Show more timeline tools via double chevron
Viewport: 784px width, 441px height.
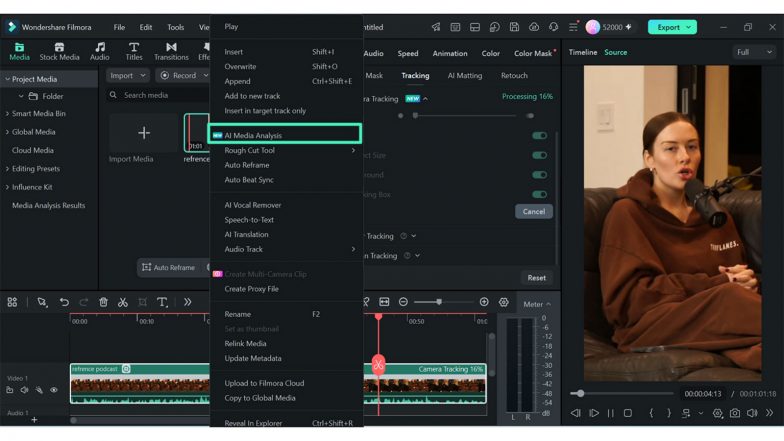(x=188, y=302)
